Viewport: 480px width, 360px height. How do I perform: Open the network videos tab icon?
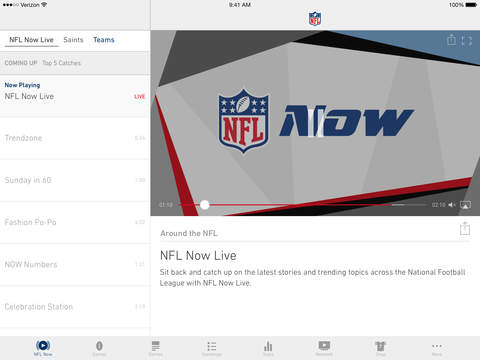coord(324,348)
